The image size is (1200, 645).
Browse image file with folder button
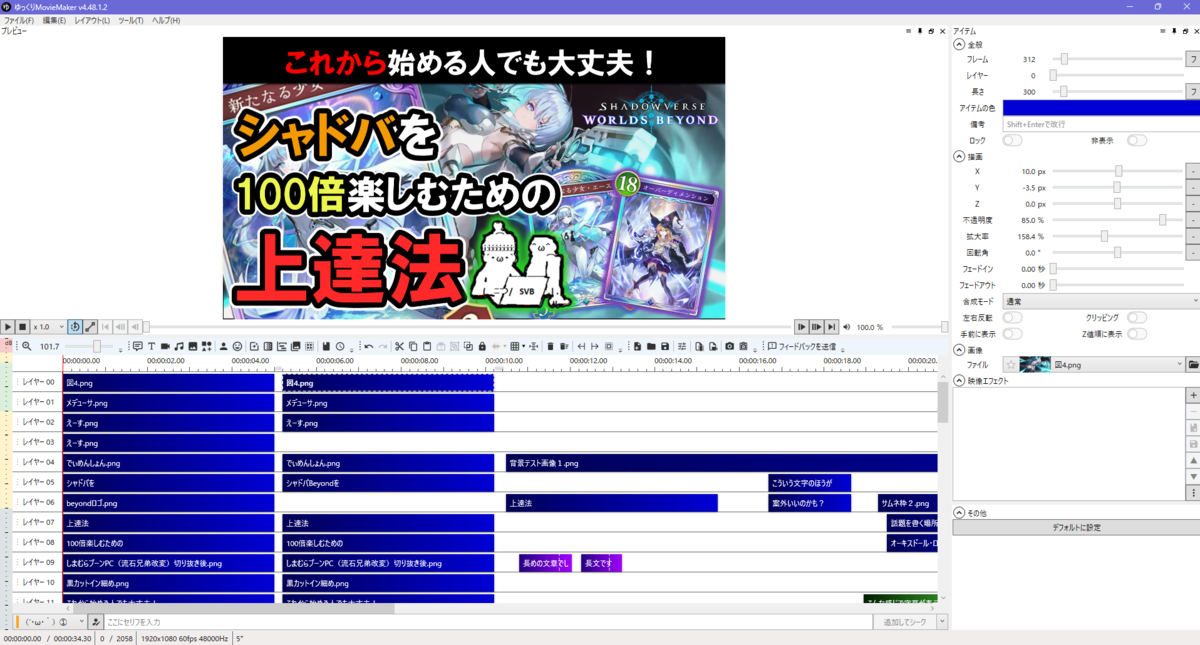click(x=1193, y=365)
